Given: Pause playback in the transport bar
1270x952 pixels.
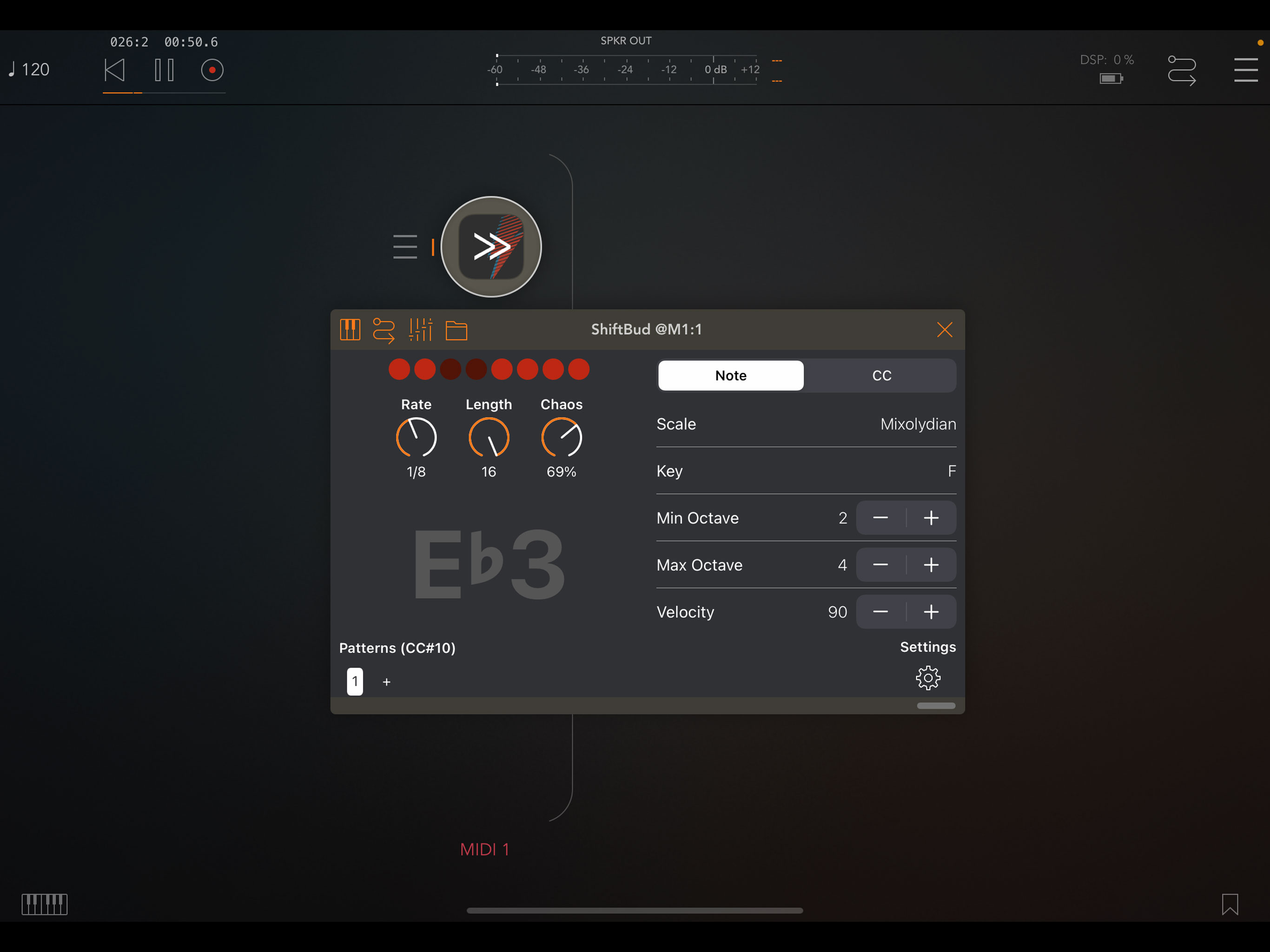Looking at the screenshot, I should [164, 70].
